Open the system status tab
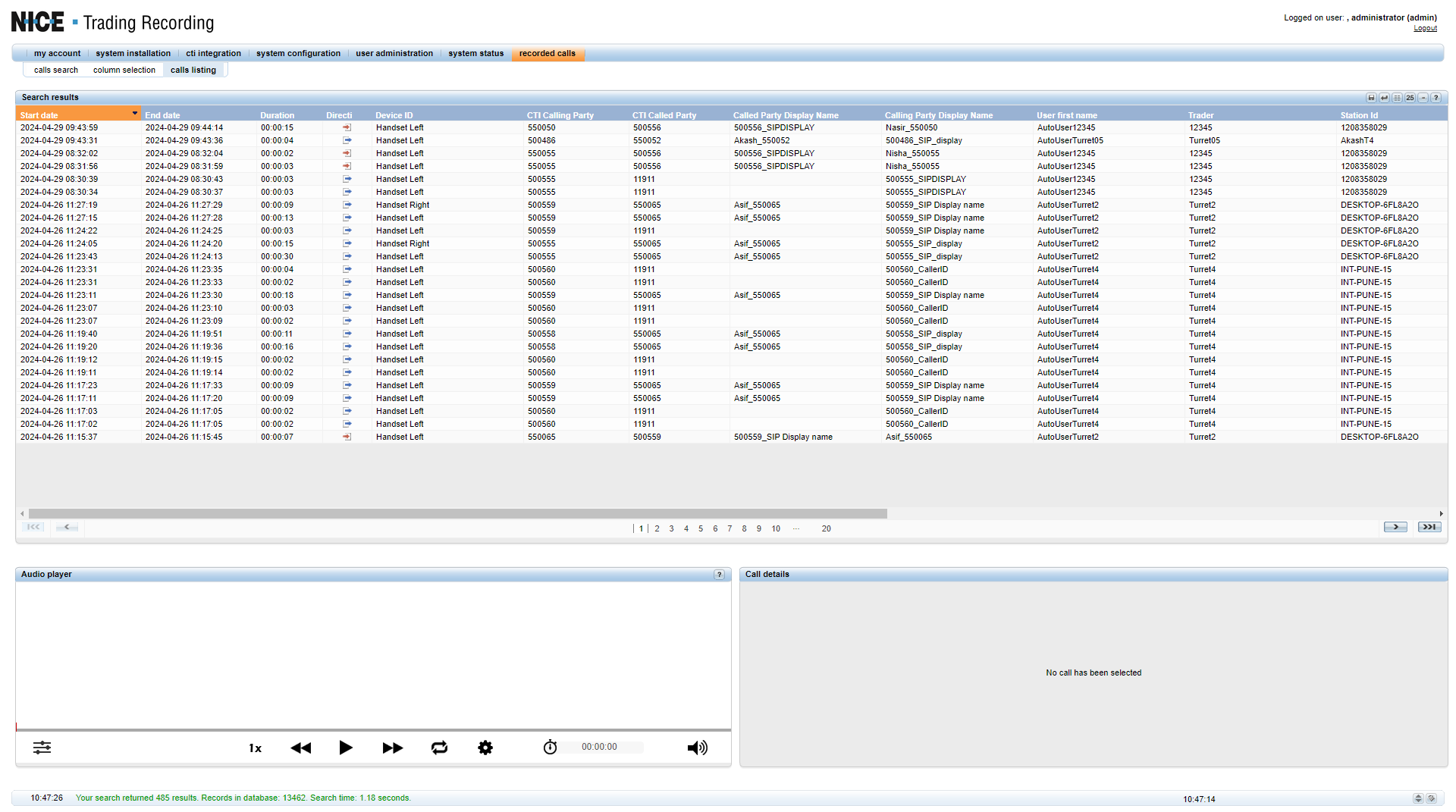Screen dimensions: 1456x812 coord(475,54)
